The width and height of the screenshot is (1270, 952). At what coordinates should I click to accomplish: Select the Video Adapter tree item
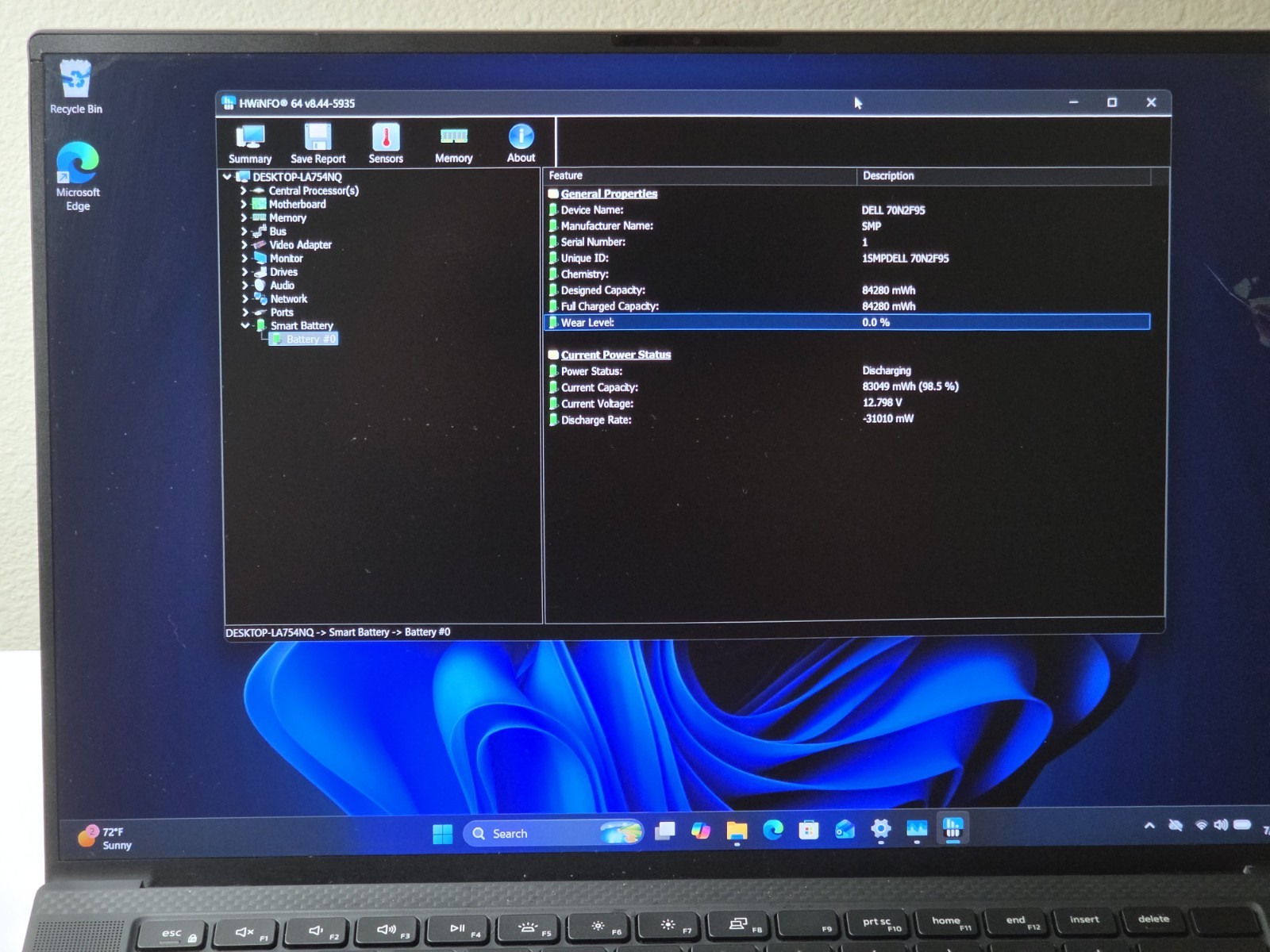point(300,244)
